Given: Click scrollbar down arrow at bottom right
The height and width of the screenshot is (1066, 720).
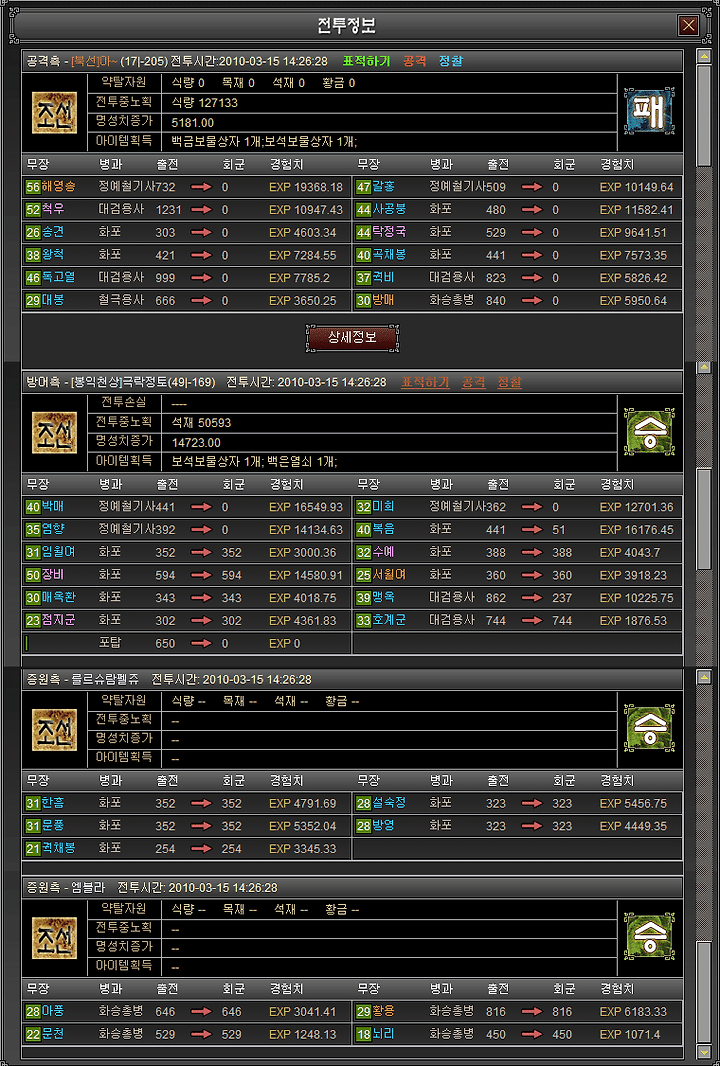Looking at the screenshot, I should tap(704, 1053).
